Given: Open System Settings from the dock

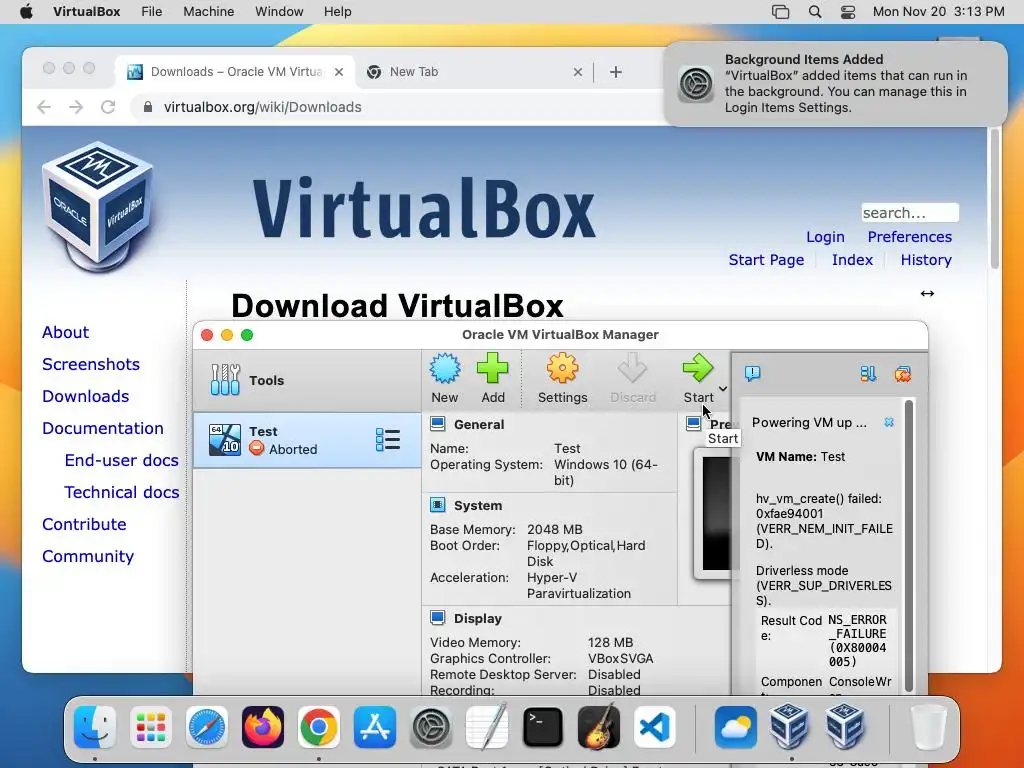Looking at the screenshot, I should click(431, 727).
